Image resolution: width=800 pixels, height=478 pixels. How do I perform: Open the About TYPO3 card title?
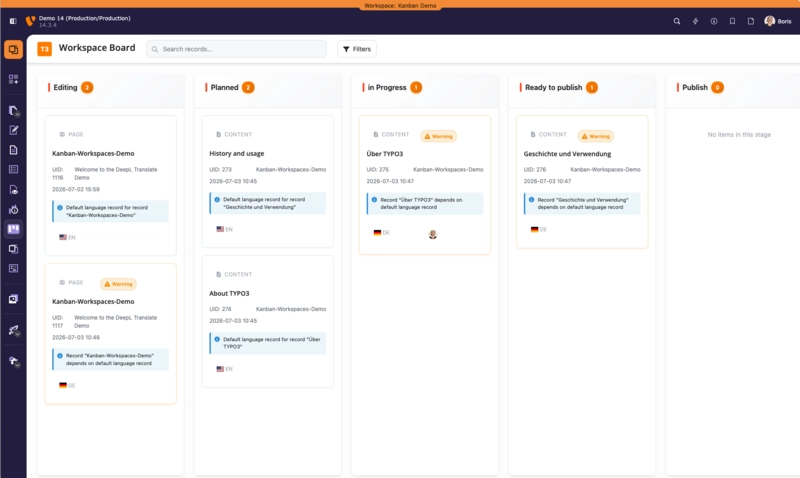click(229, 293)
